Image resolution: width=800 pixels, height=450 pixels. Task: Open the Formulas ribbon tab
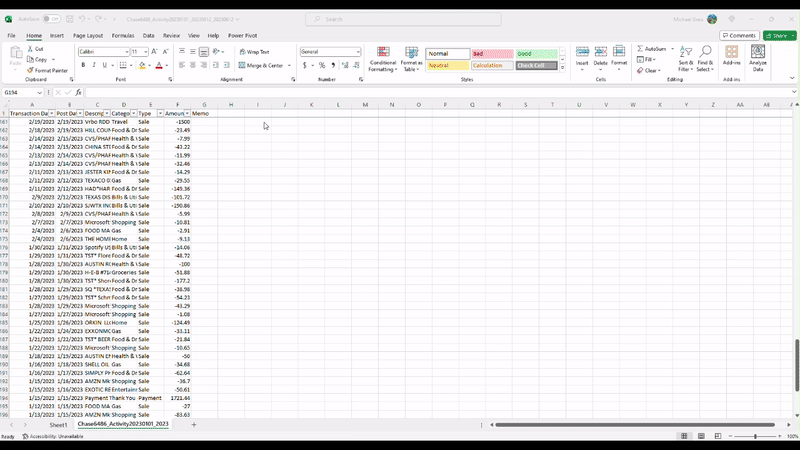tap(123, 35)
